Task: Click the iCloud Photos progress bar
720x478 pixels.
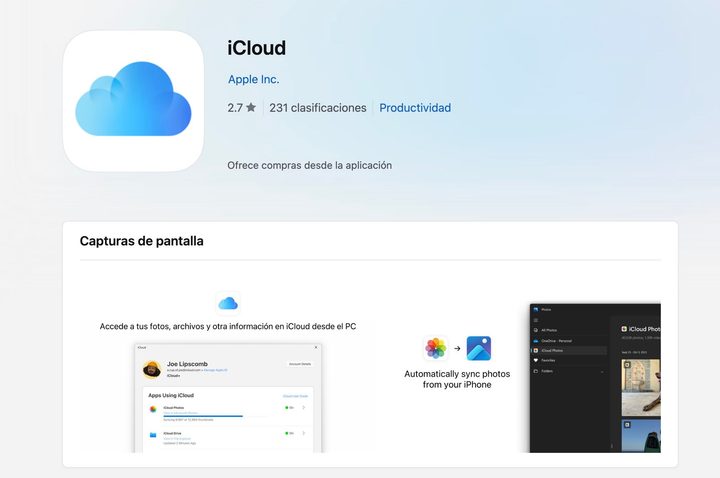Action: (214, 416)
